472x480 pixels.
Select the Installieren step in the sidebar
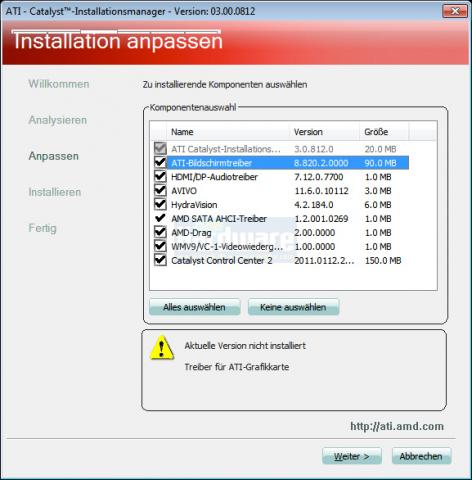[55, 192]
